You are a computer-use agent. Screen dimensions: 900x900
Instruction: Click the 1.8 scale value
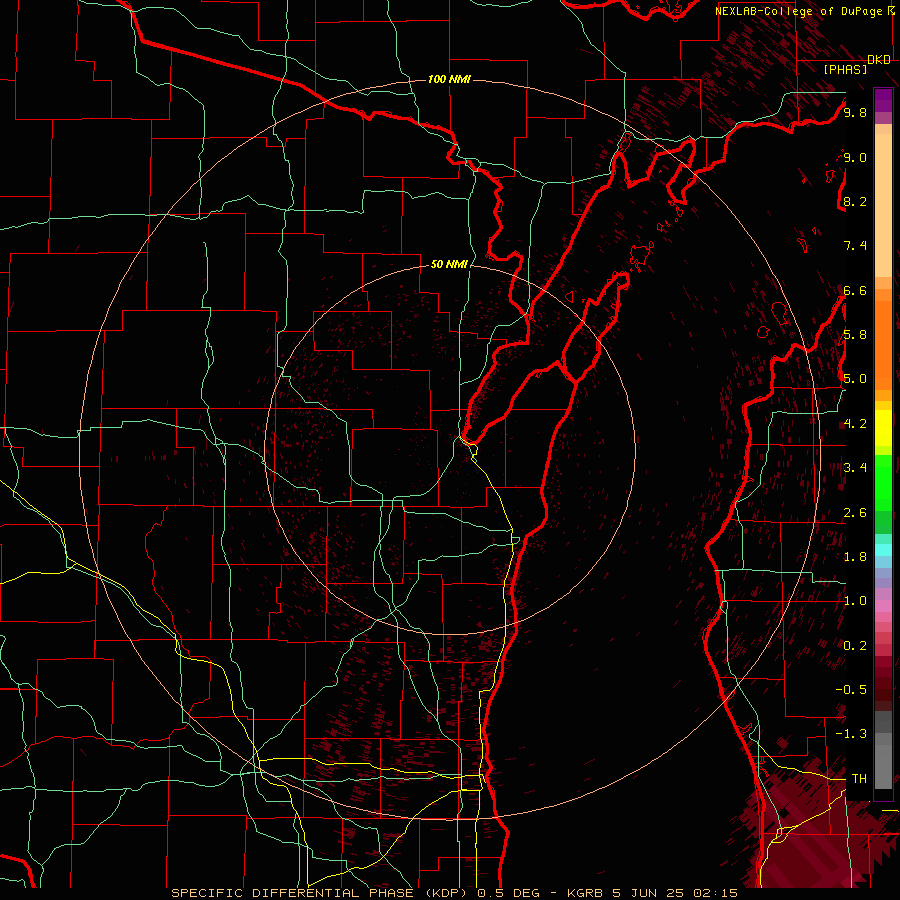click(855, 557)
